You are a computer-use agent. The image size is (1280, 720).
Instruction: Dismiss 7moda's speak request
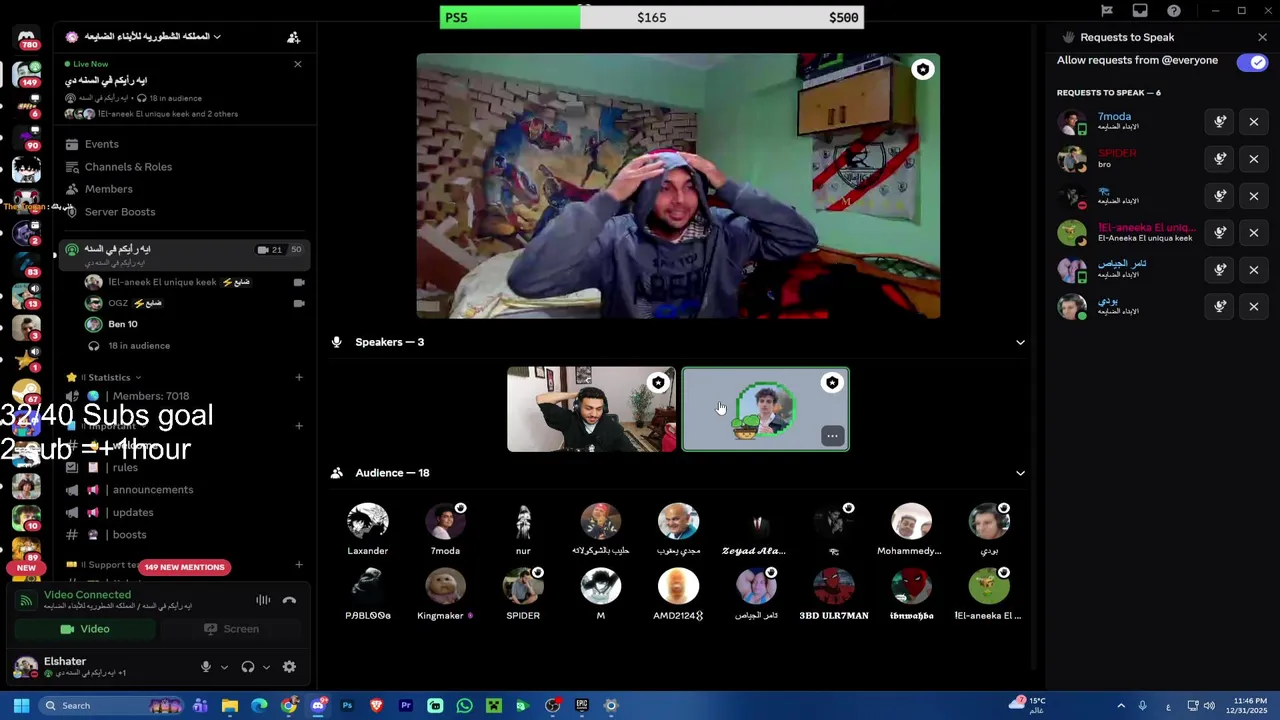tap(1253, 122)
